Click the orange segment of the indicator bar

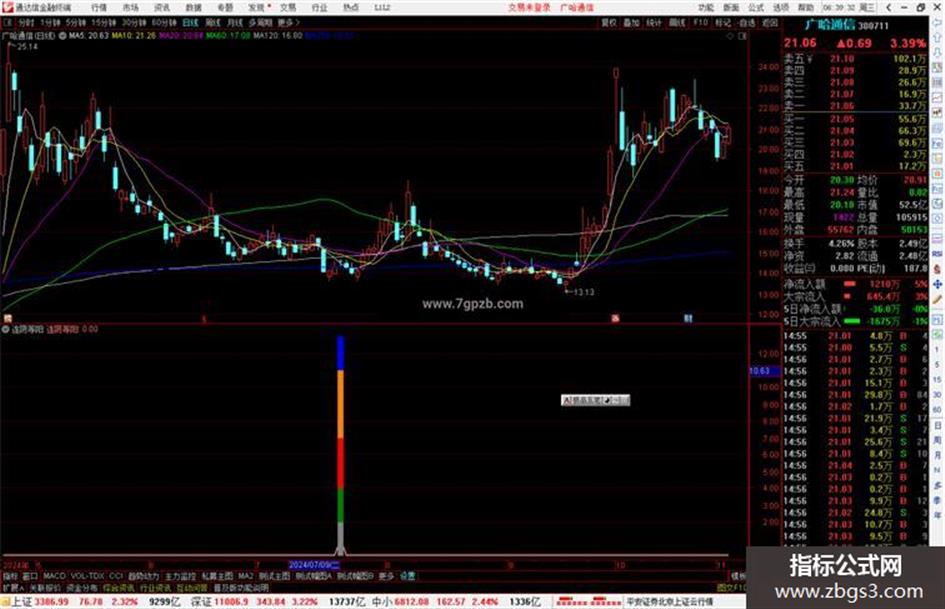click(341, 403)
